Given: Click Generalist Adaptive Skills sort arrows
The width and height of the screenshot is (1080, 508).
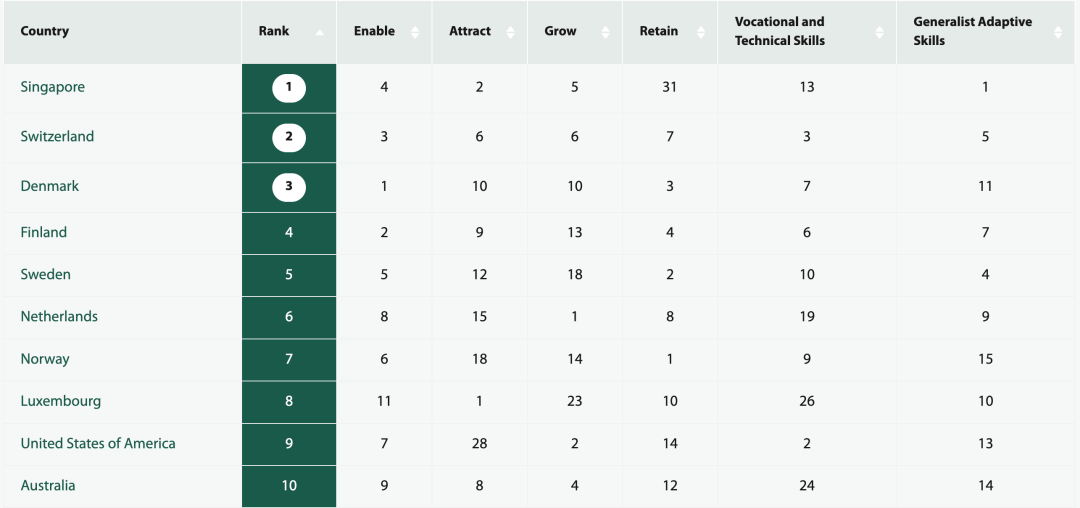Looking at the screenshot, I should [1058, 32].
